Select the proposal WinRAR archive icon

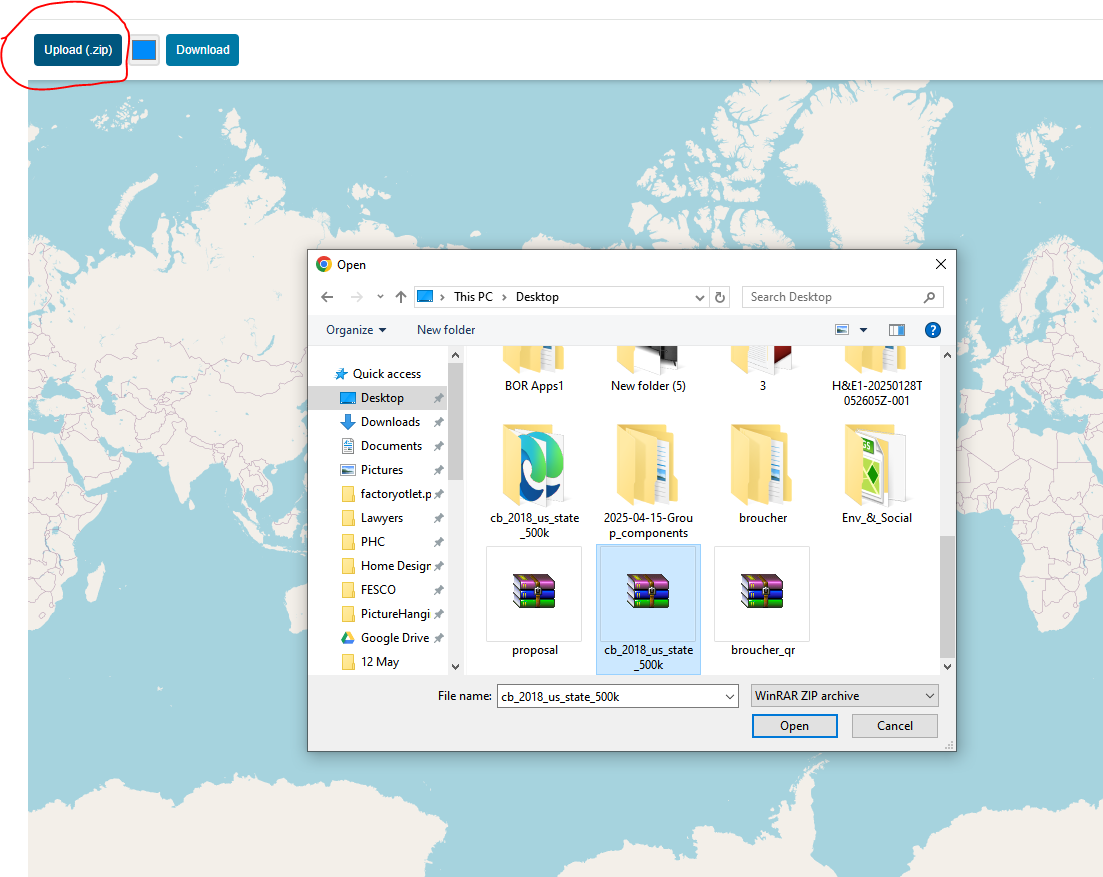click(533, 593)
